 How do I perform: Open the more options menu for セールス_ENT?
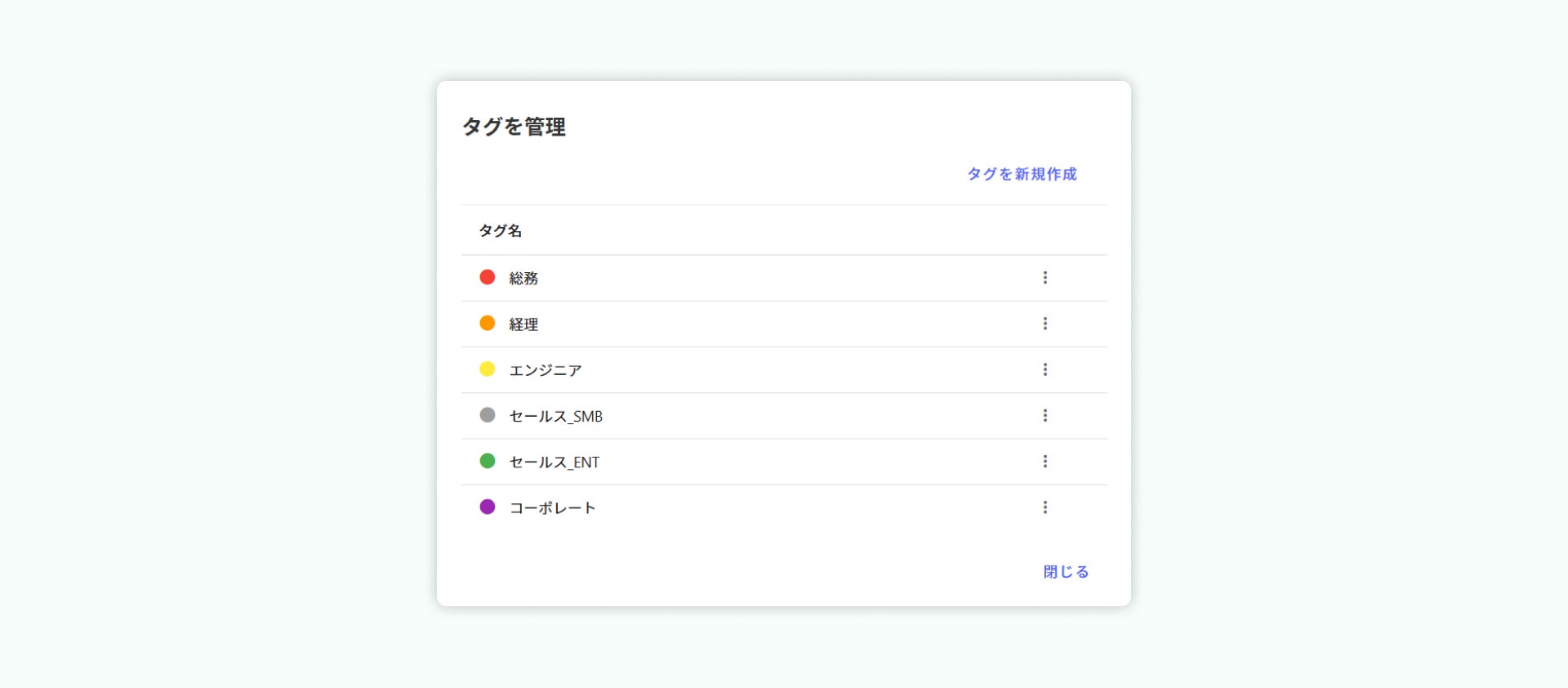[1045, 462]
